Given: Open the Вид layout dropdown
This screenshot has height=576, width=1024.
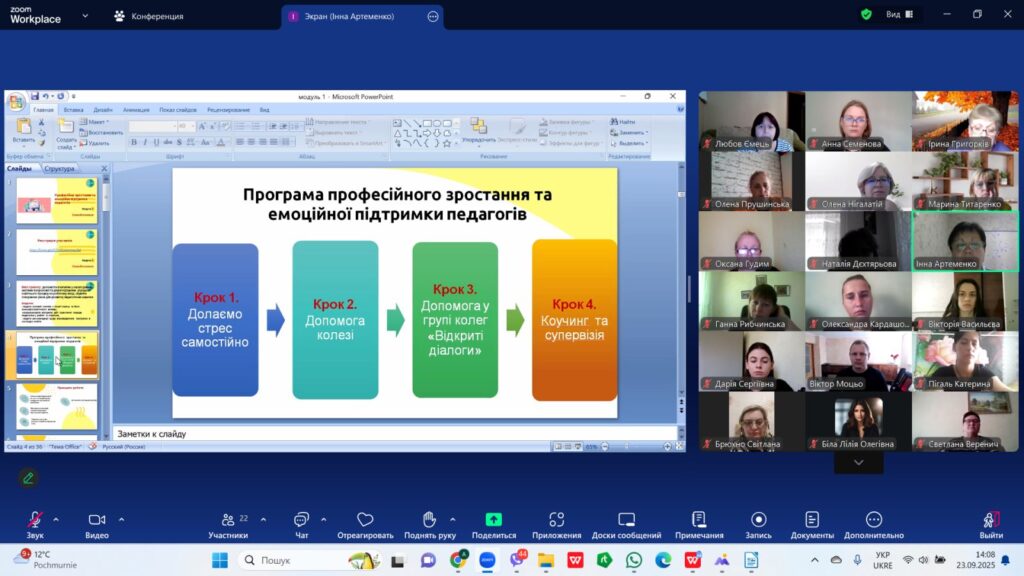Looking at the screenshot, I should [898, 15].
